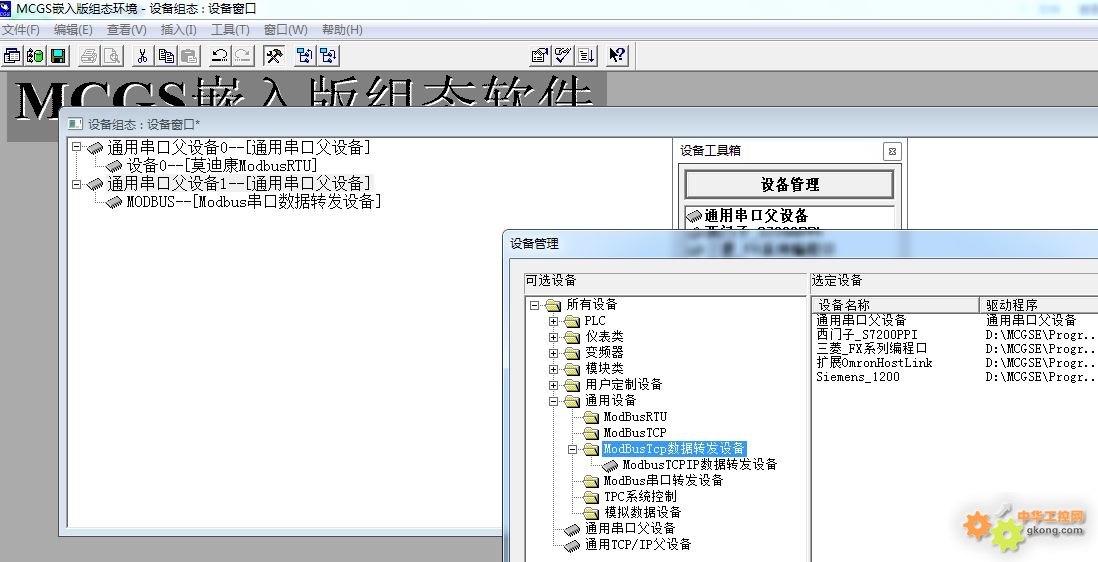This screenshot has width=1098, height=562.
Task: Open the 帮助(H) menu
Action: [342, 30]
